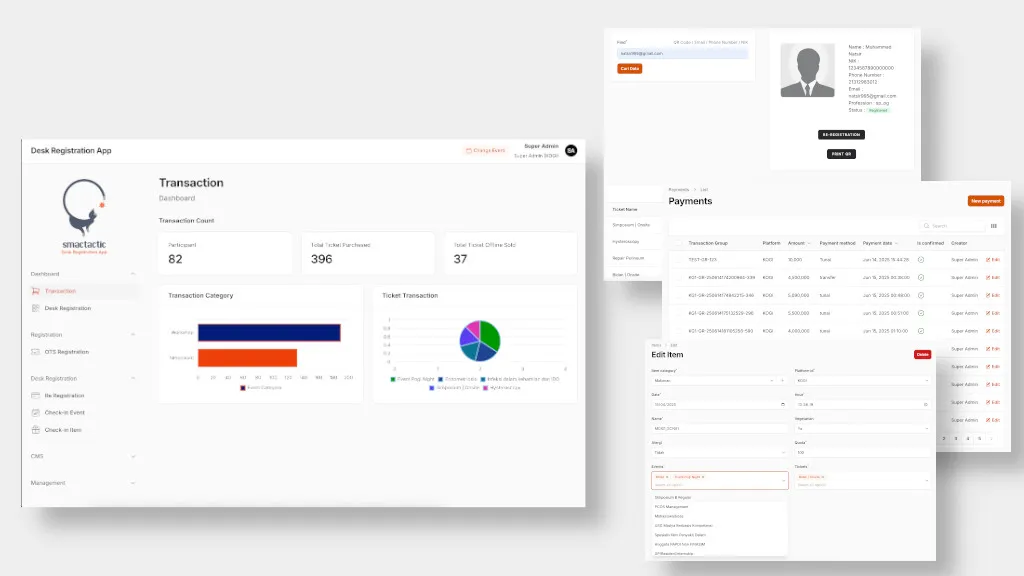Open the Vegetarian dropdown in Edit Item
This screenshot has width=1024, height=576.
click(926, 428)
